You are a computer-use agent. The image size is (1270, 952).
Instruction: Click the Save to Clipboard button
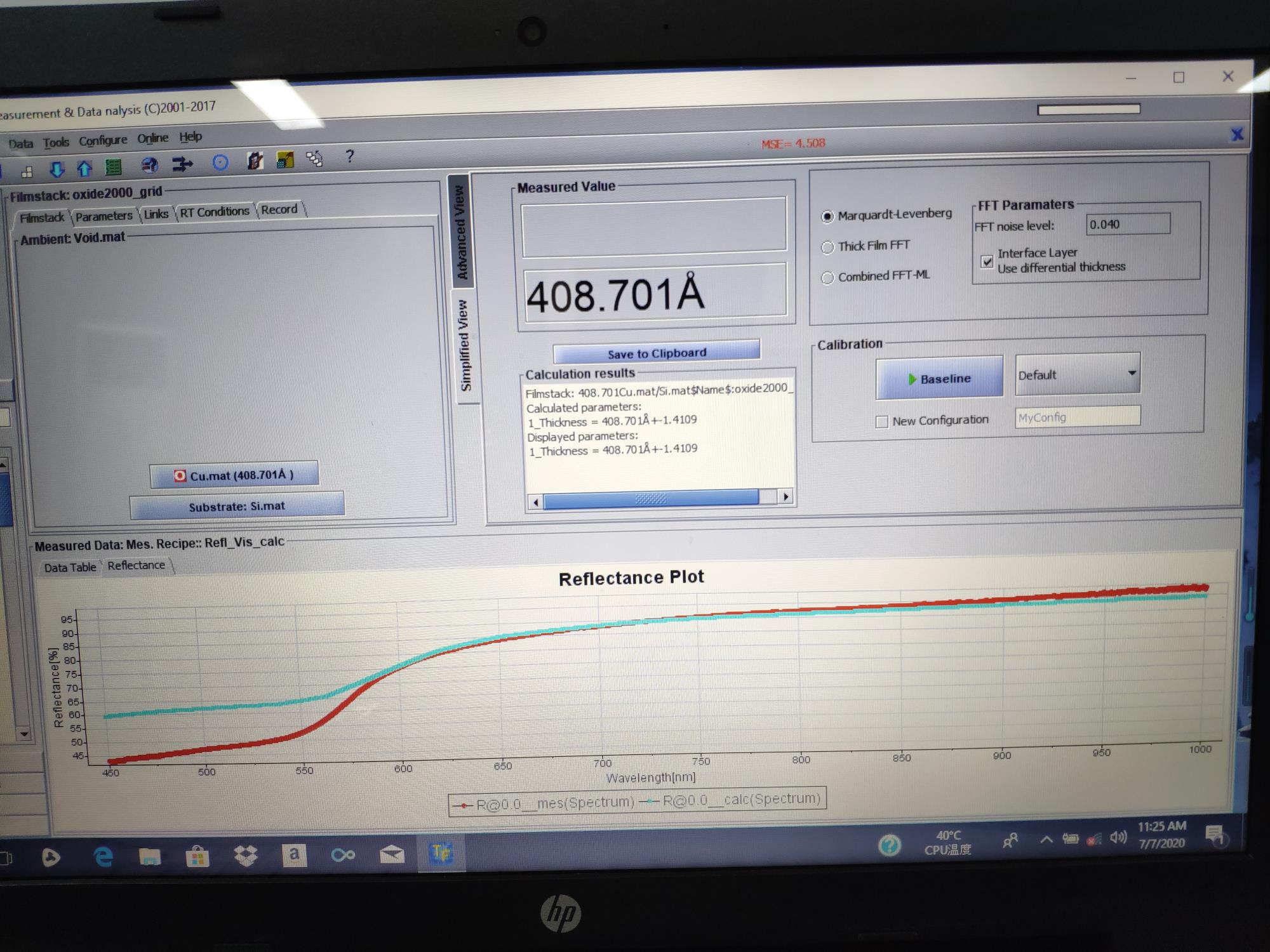click(x=656, y=353)
